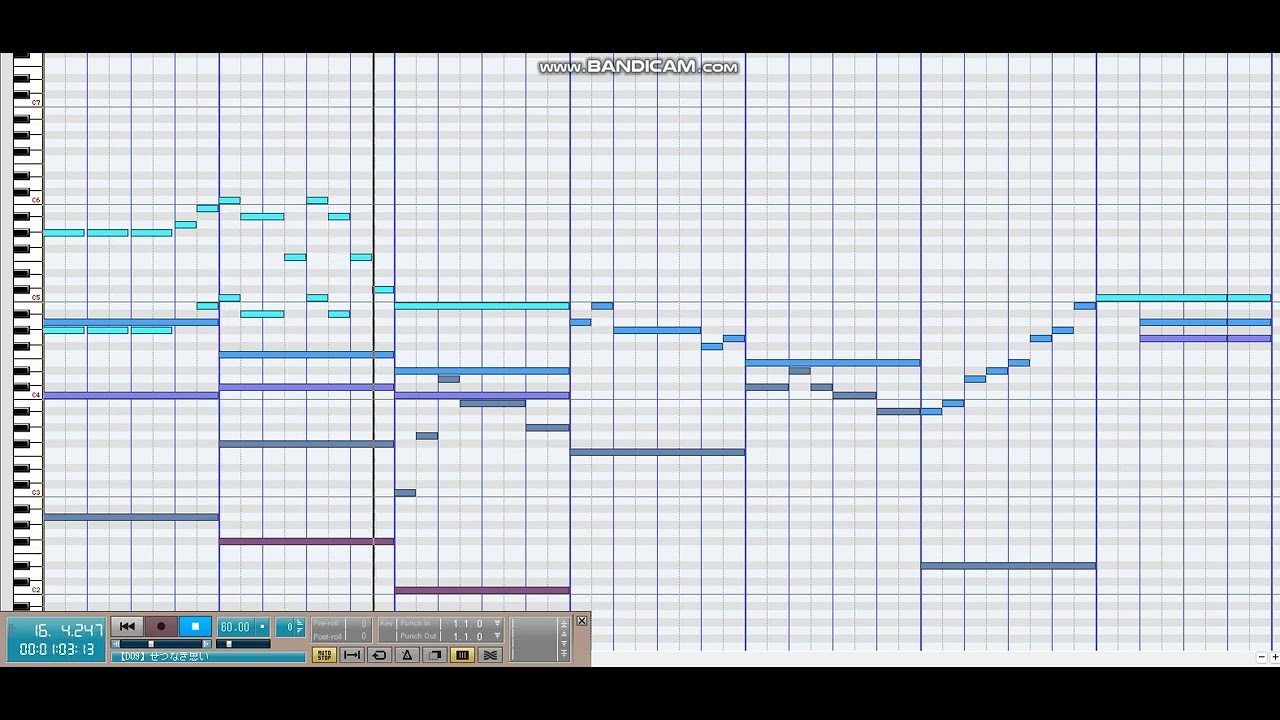Screen dimensions: 1280x720
Task: Click the blue stop button
Action: click(x=195, y=627)
